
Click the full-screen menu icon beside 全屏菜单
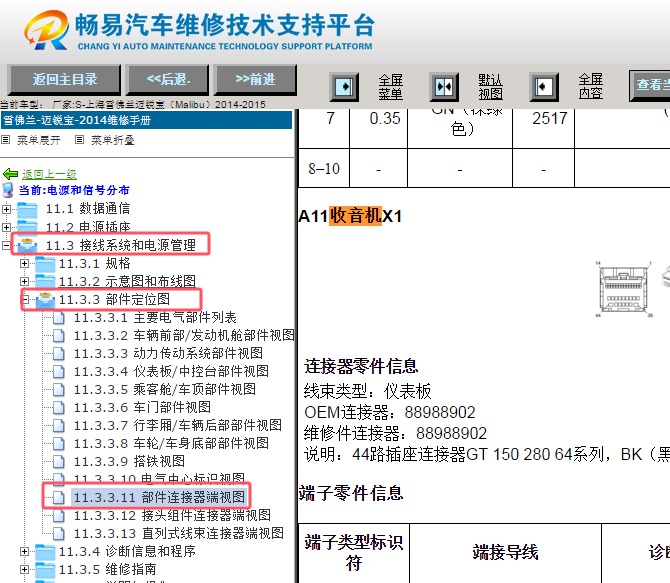pyautogui.click(x=344, y=87)
